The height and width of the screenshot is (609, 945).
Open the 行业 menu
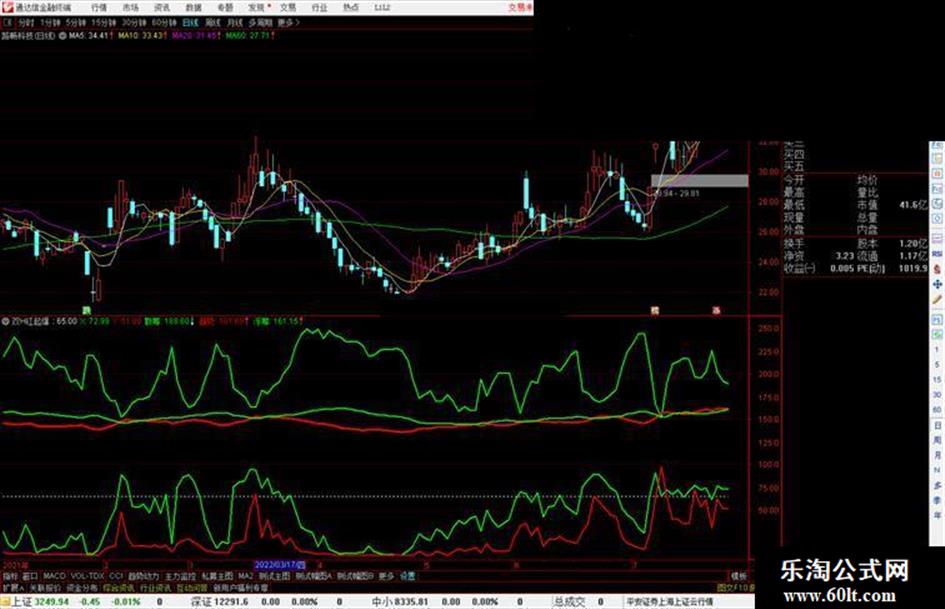tap(319, 7)
